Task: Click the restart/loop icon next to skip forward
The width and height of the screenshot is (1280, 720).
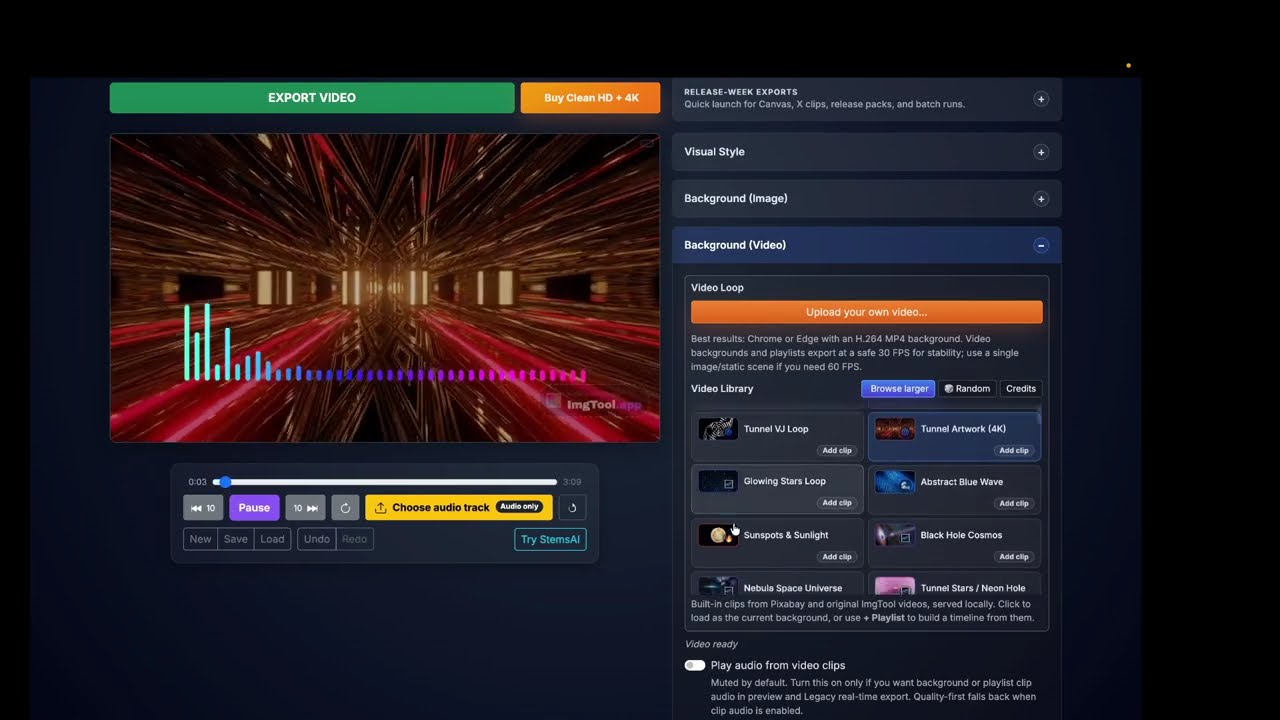Action: click(x=345, y=508)
